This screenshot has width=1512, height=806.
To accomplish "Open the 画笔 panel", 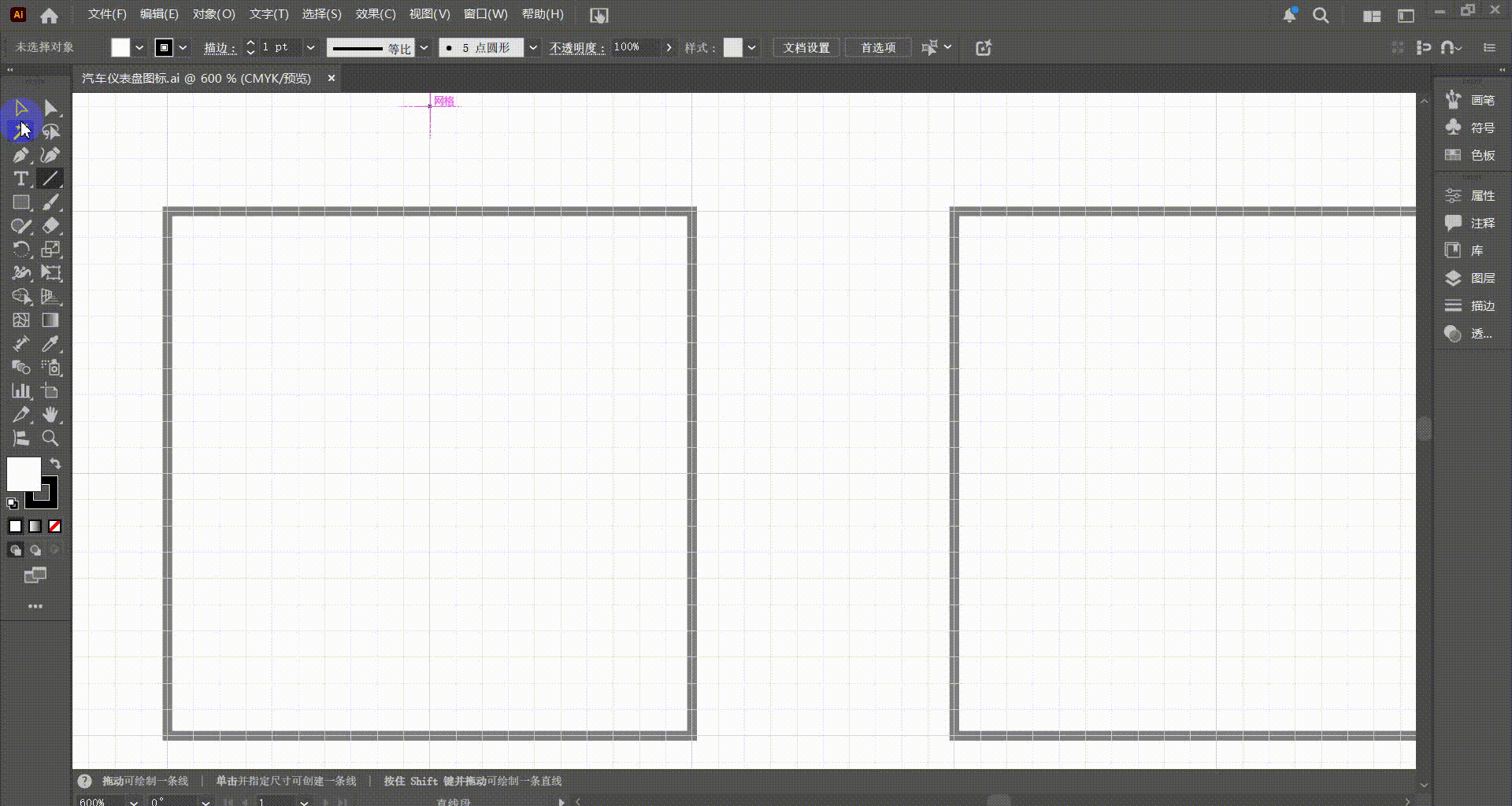I will click(x=1472, y=100).
